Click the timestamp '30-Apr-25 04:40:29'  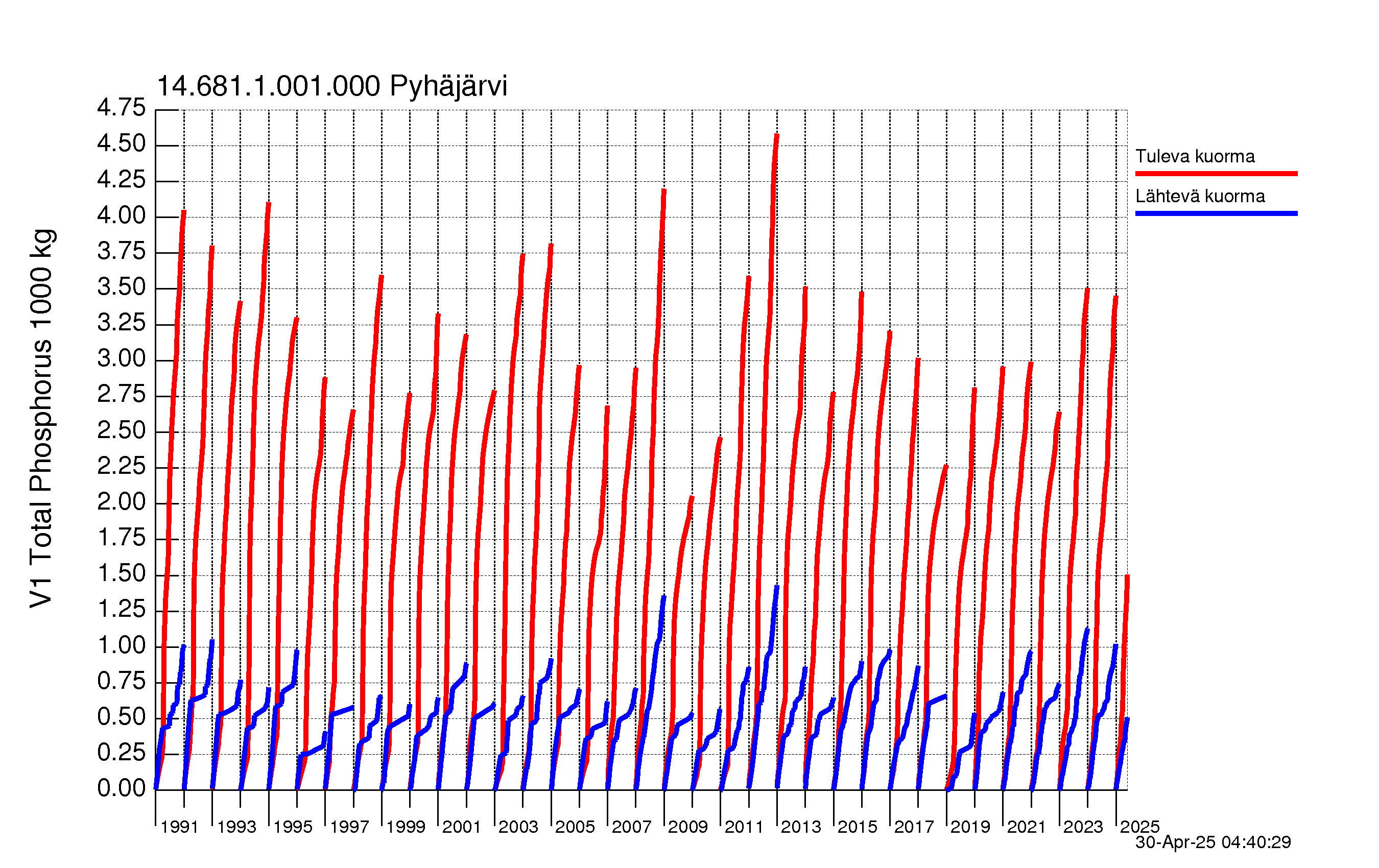pyautogui.click(x=1213, y=842)
